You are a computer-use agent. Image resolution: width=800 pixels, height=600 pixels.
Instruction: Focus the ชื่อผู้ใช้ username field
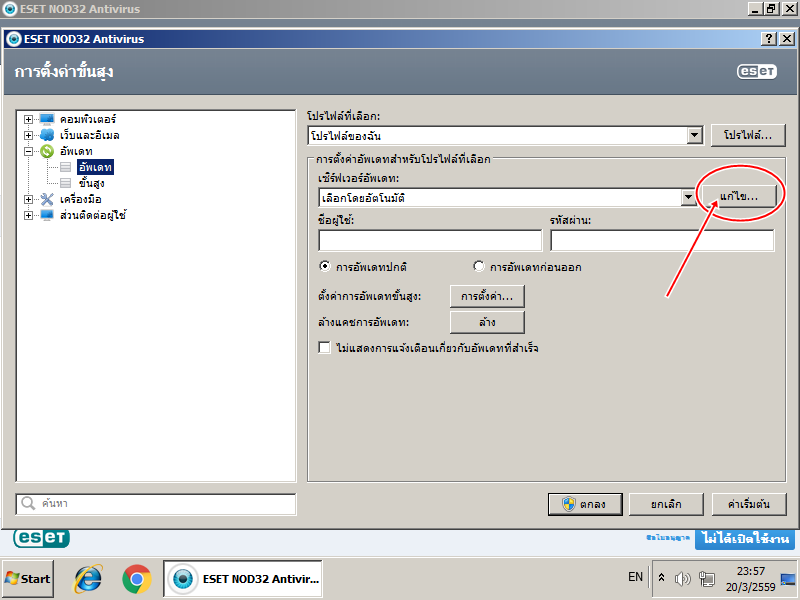tap(430, 240)
